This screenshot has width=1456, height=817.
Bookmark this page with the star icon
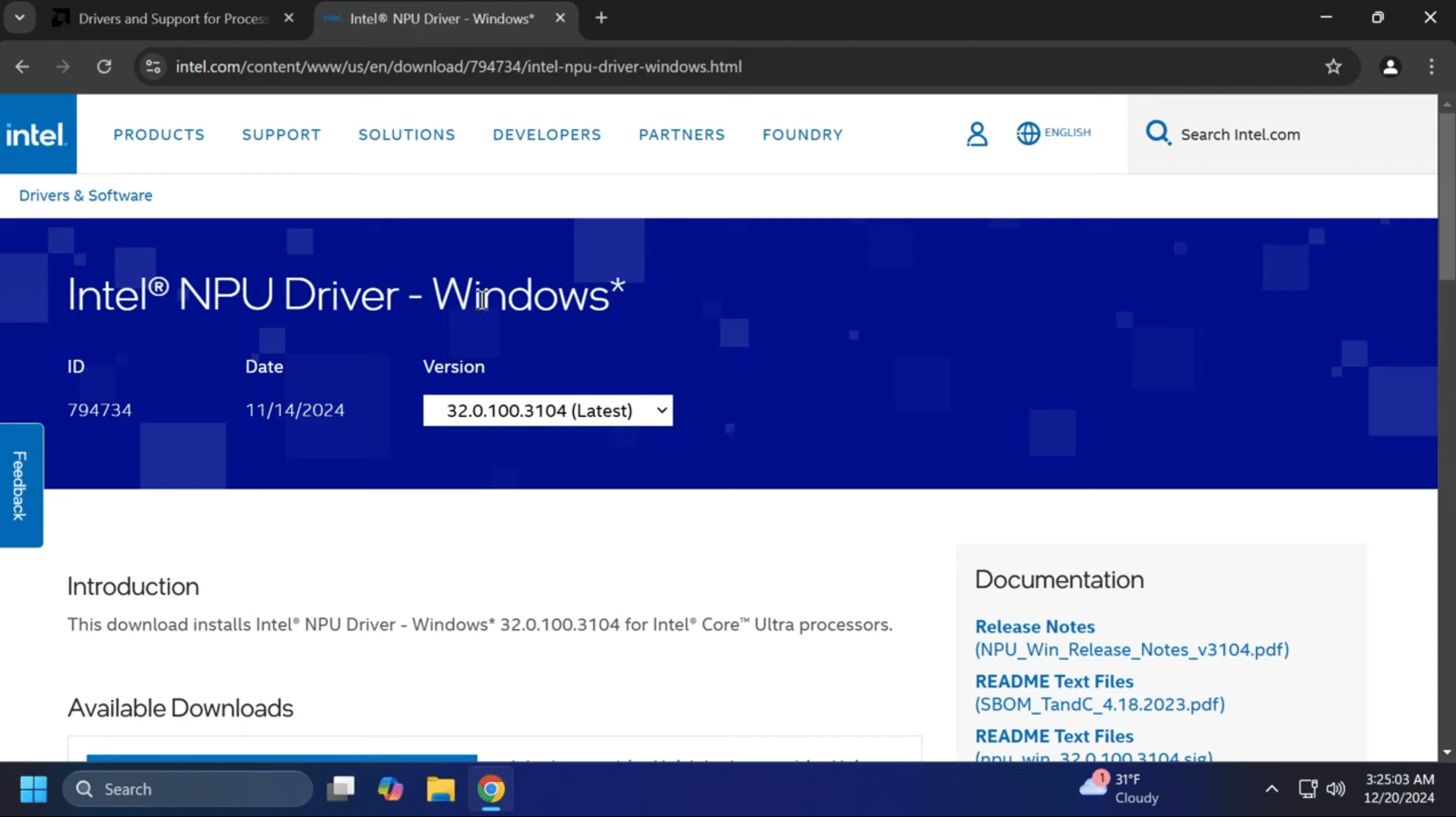coord(1334,67)
